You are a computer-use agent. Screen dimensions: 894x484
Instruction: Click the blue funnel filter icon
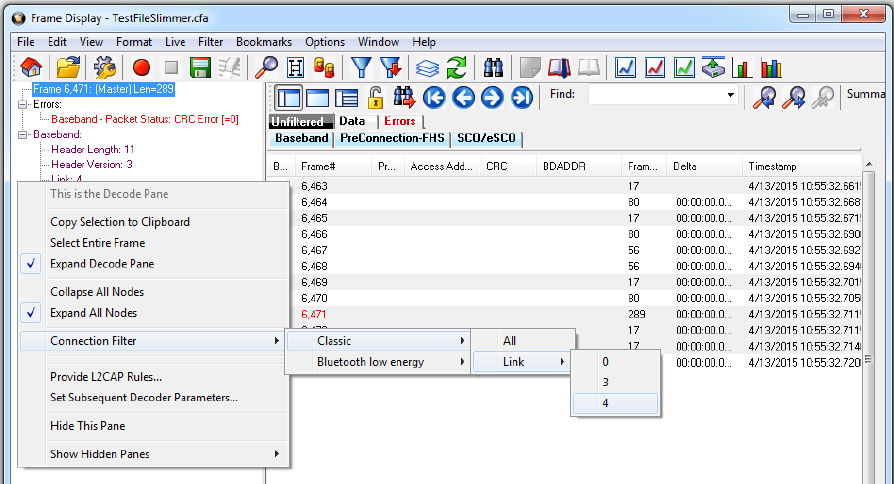point(361,68)
